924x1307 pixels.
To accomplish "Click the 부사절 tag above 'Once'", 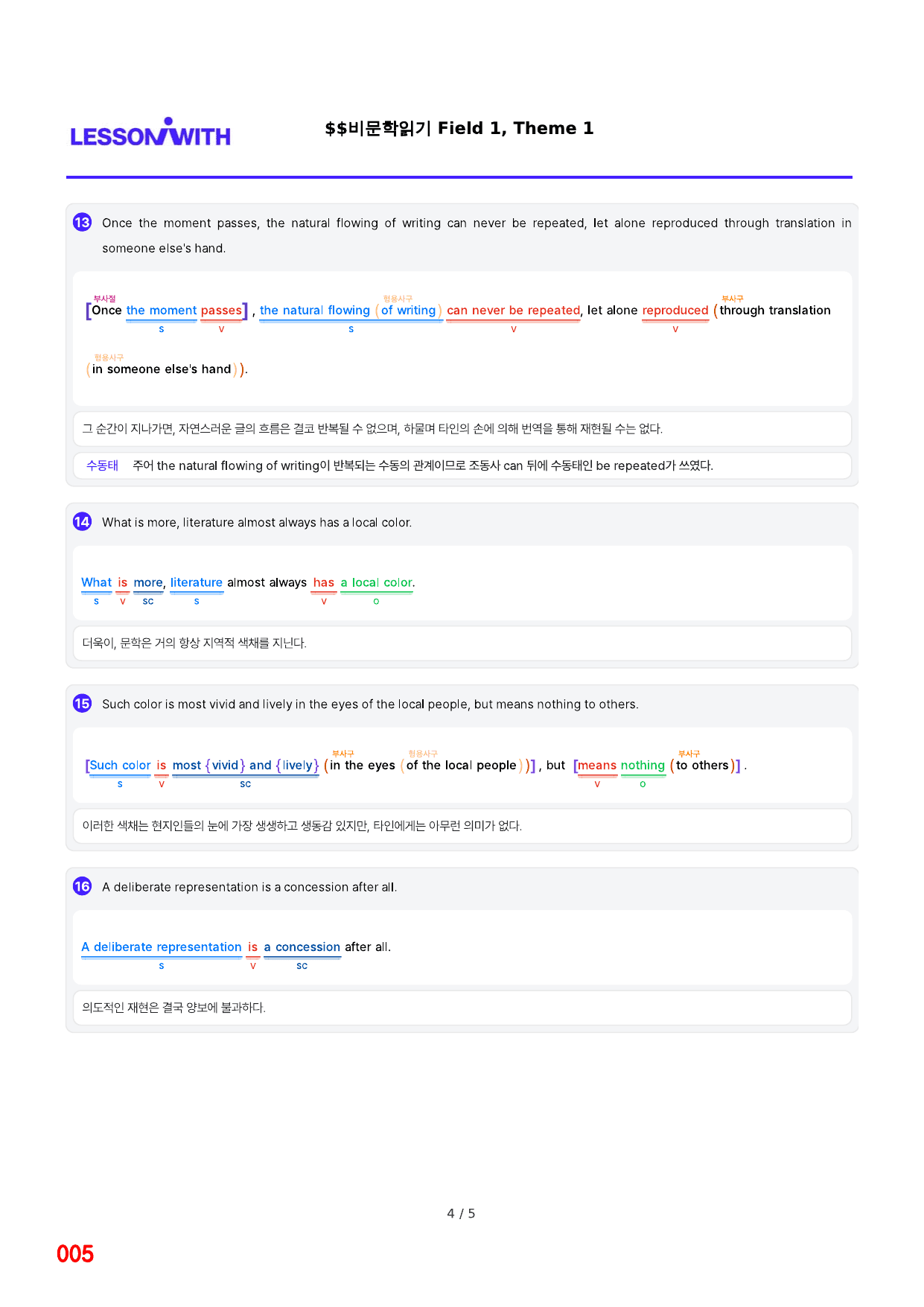I will tap(104, 299).
